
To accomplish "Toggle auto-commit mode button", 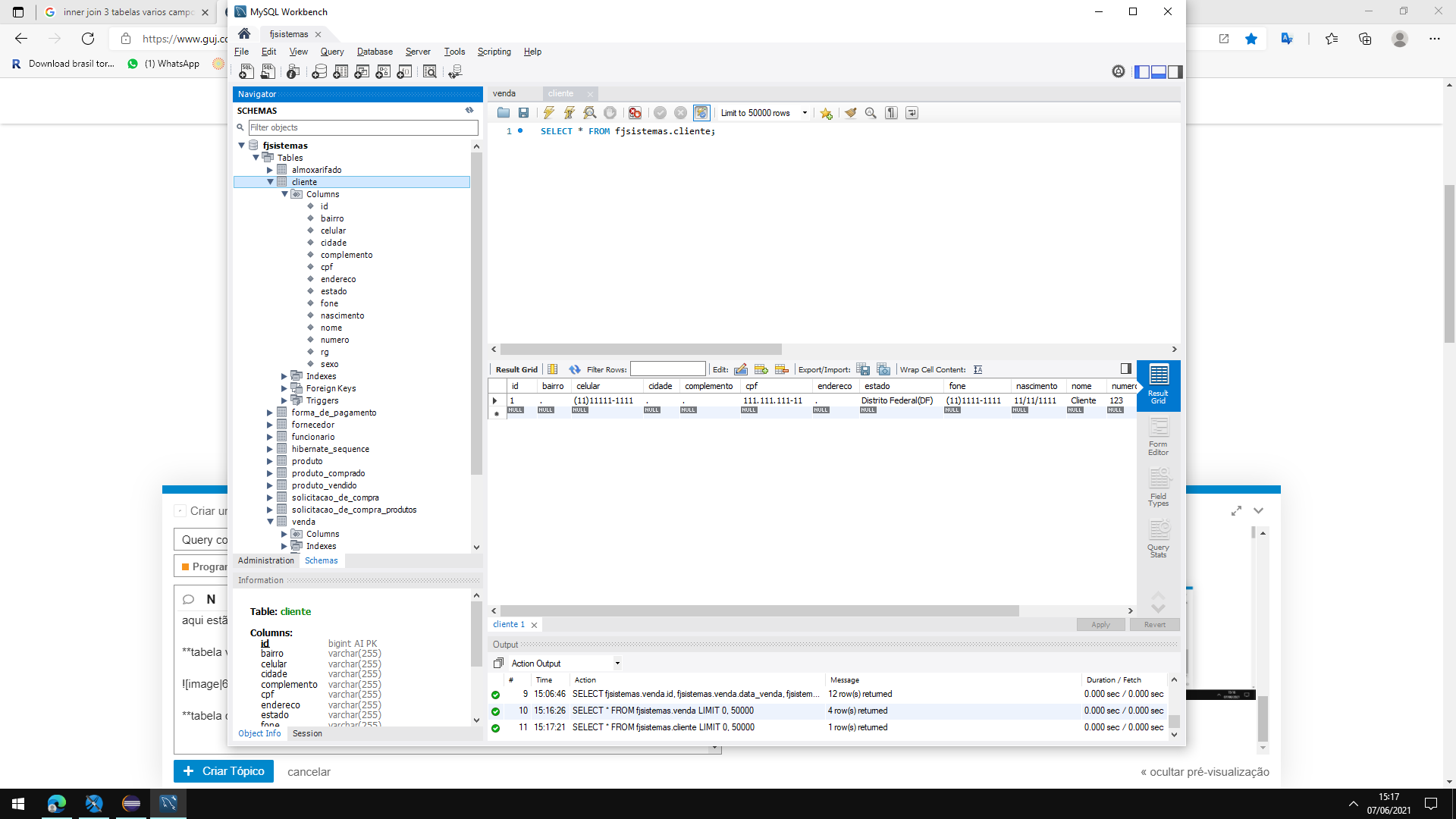I will pos(701,113).
